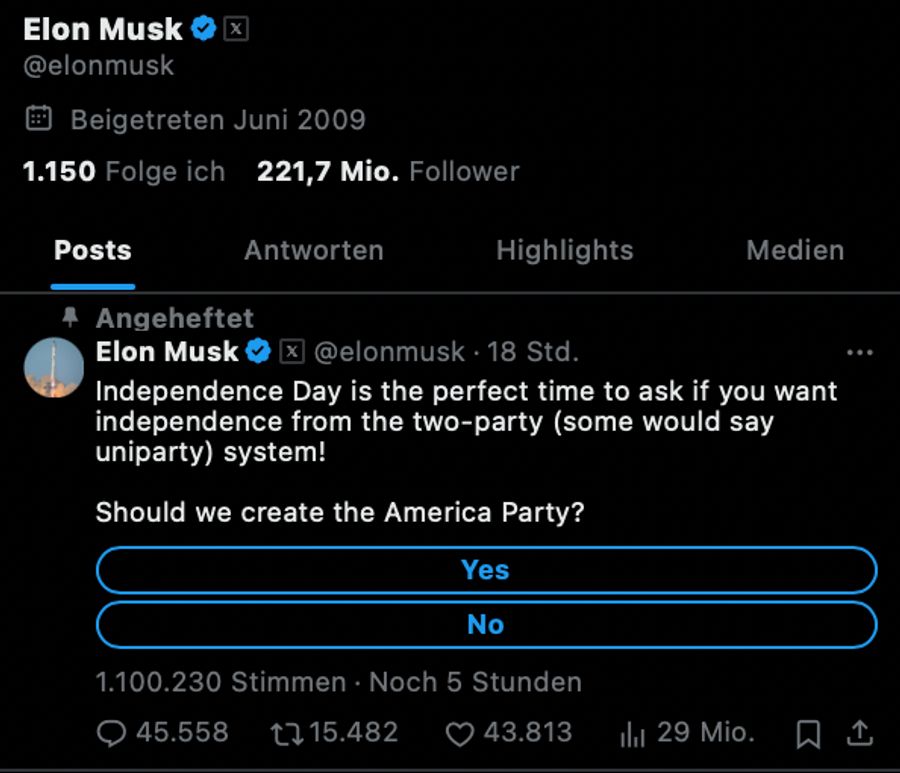900x773 pixels.
Task: Click the verified checkmark beside profile name
Action: click(204, 29)
